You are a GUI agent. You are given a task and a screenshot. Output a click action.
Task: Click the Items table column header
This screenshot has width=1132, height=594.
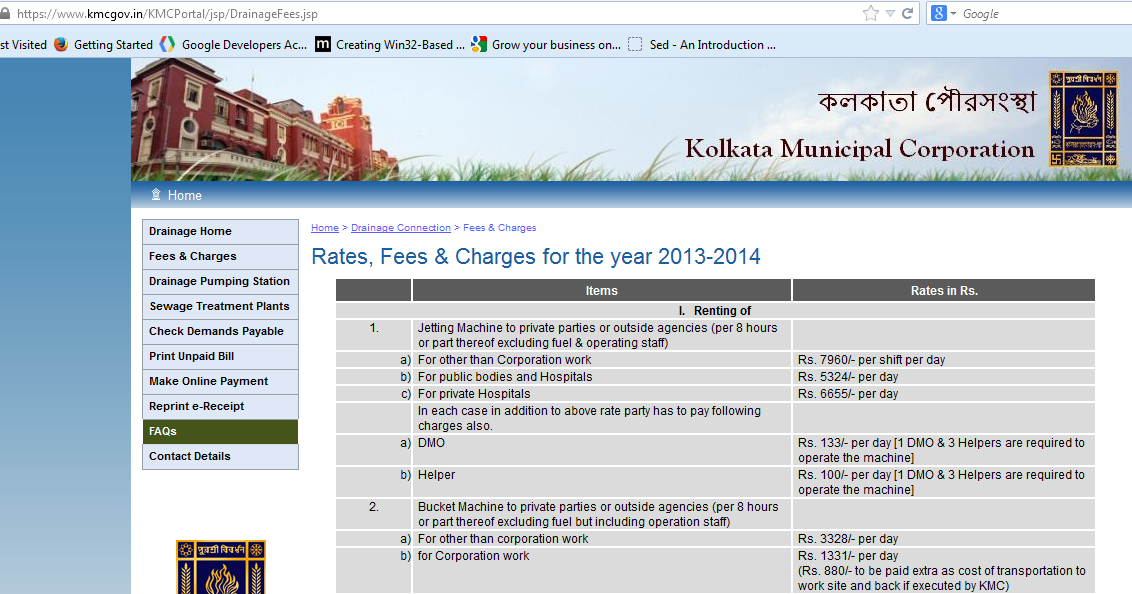[601, 290]
